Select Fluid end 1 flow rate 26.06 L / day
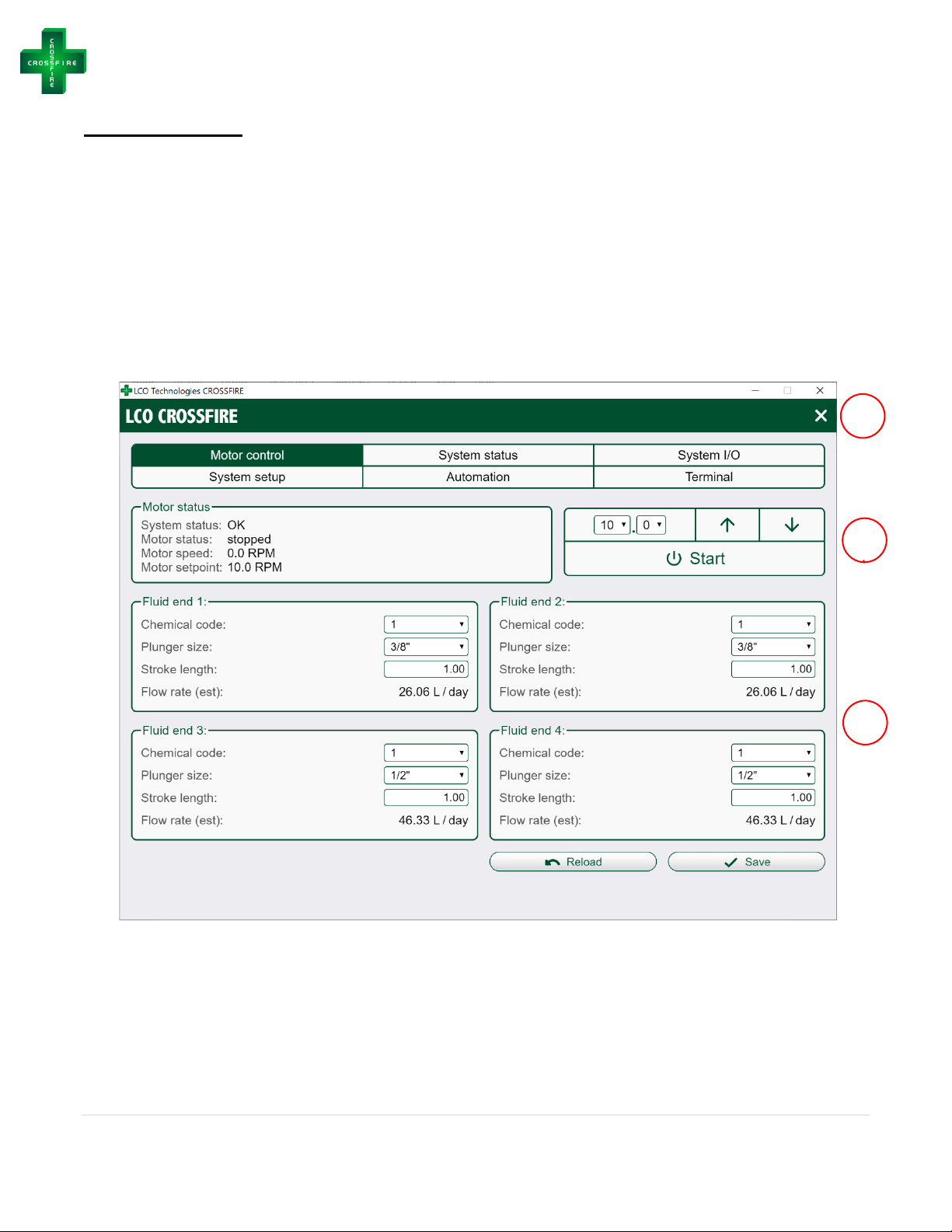 434,693
